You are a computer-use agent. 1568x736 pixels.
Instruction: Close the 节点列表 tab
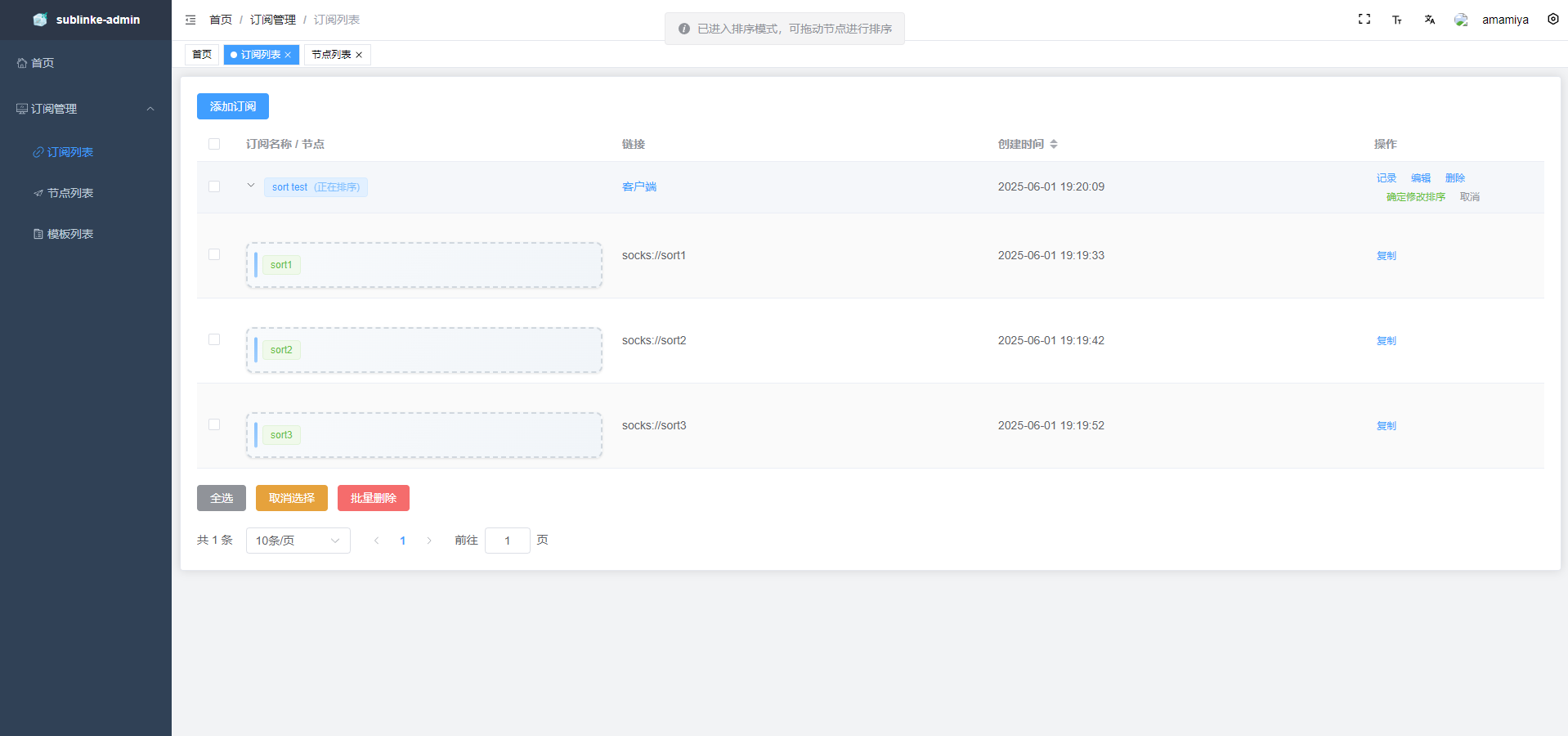[359, 55]
